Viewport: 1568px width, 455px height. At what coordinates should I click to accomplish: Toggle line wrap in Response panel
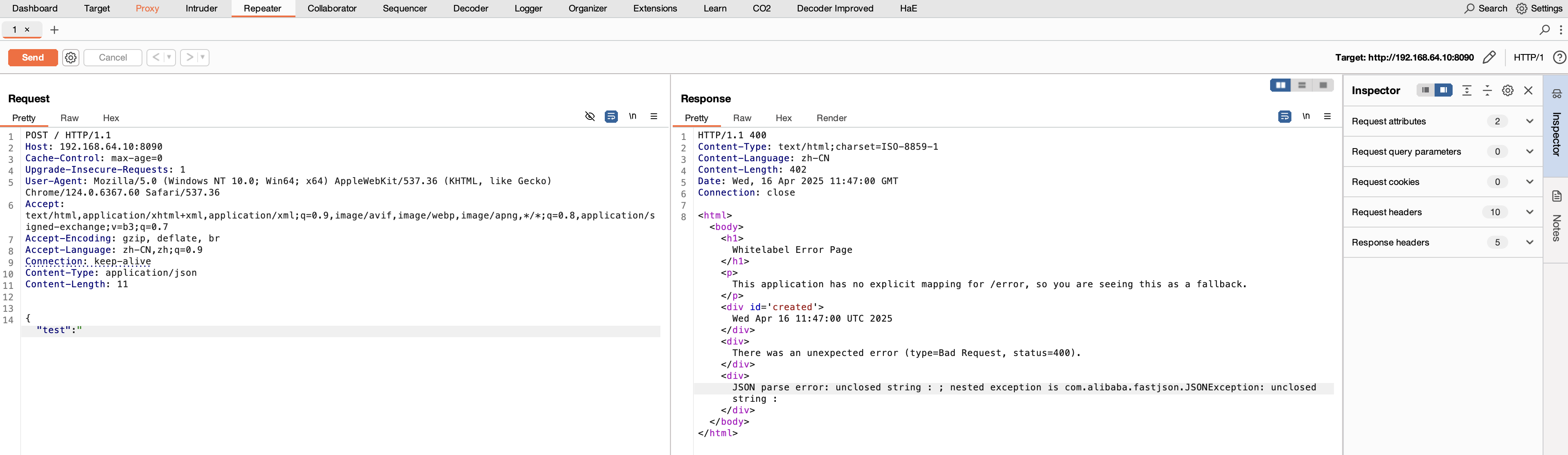(1284, 116)
